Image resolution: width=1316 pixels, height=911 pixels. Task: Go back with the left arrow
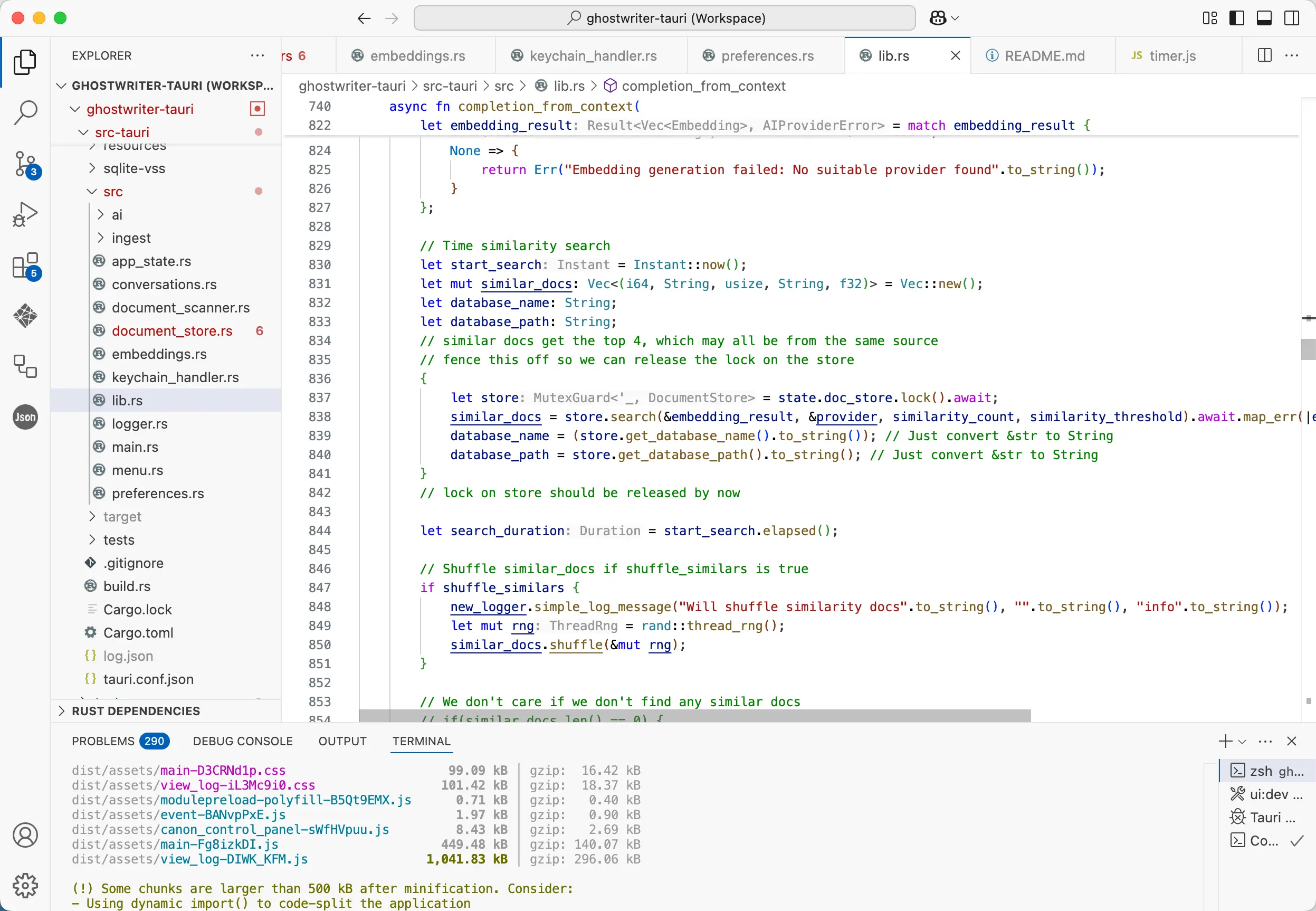[x=364, y=18]
